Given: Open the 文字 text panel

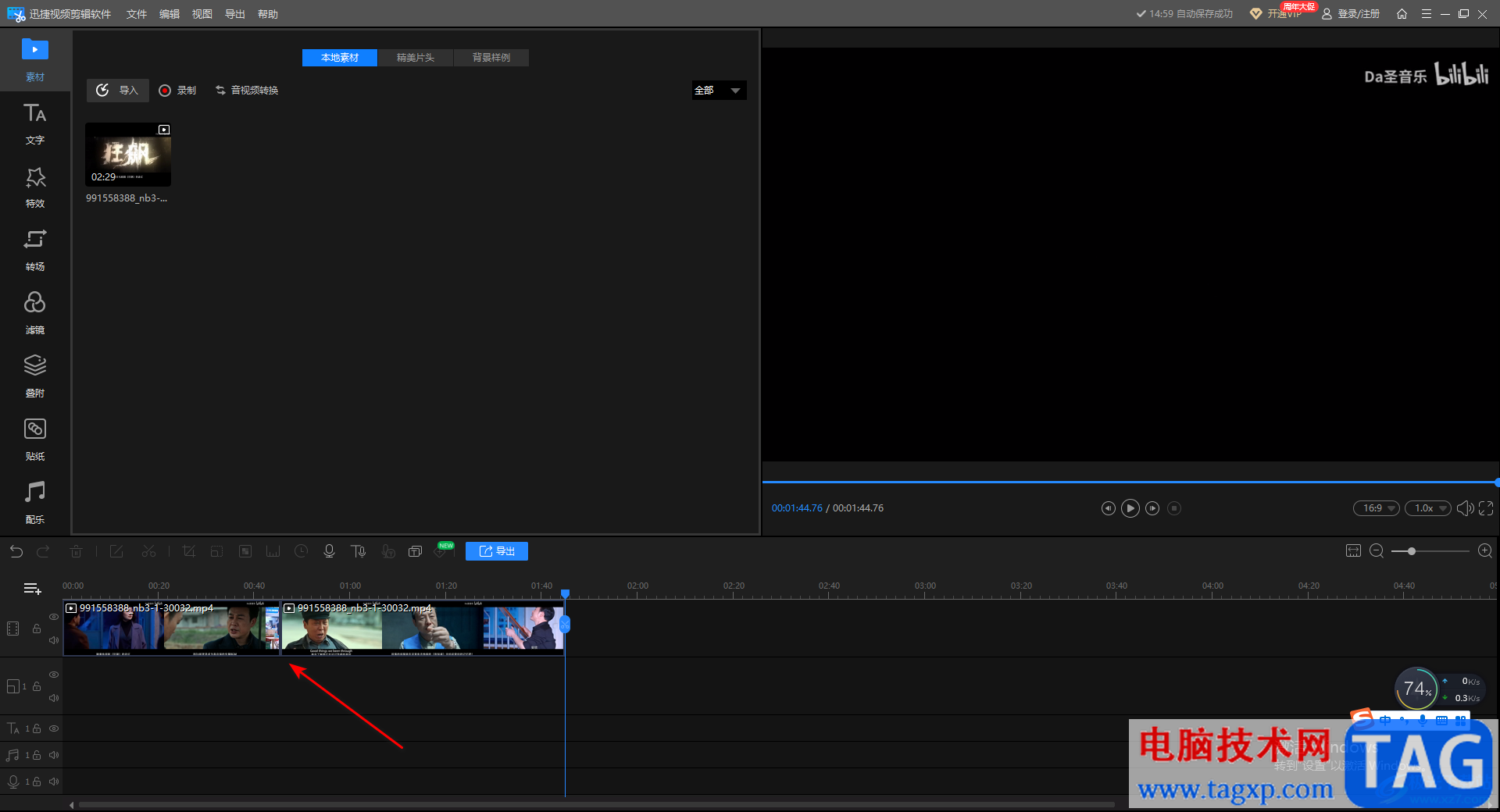Looking at the screenshot, I should click(35, 123).
